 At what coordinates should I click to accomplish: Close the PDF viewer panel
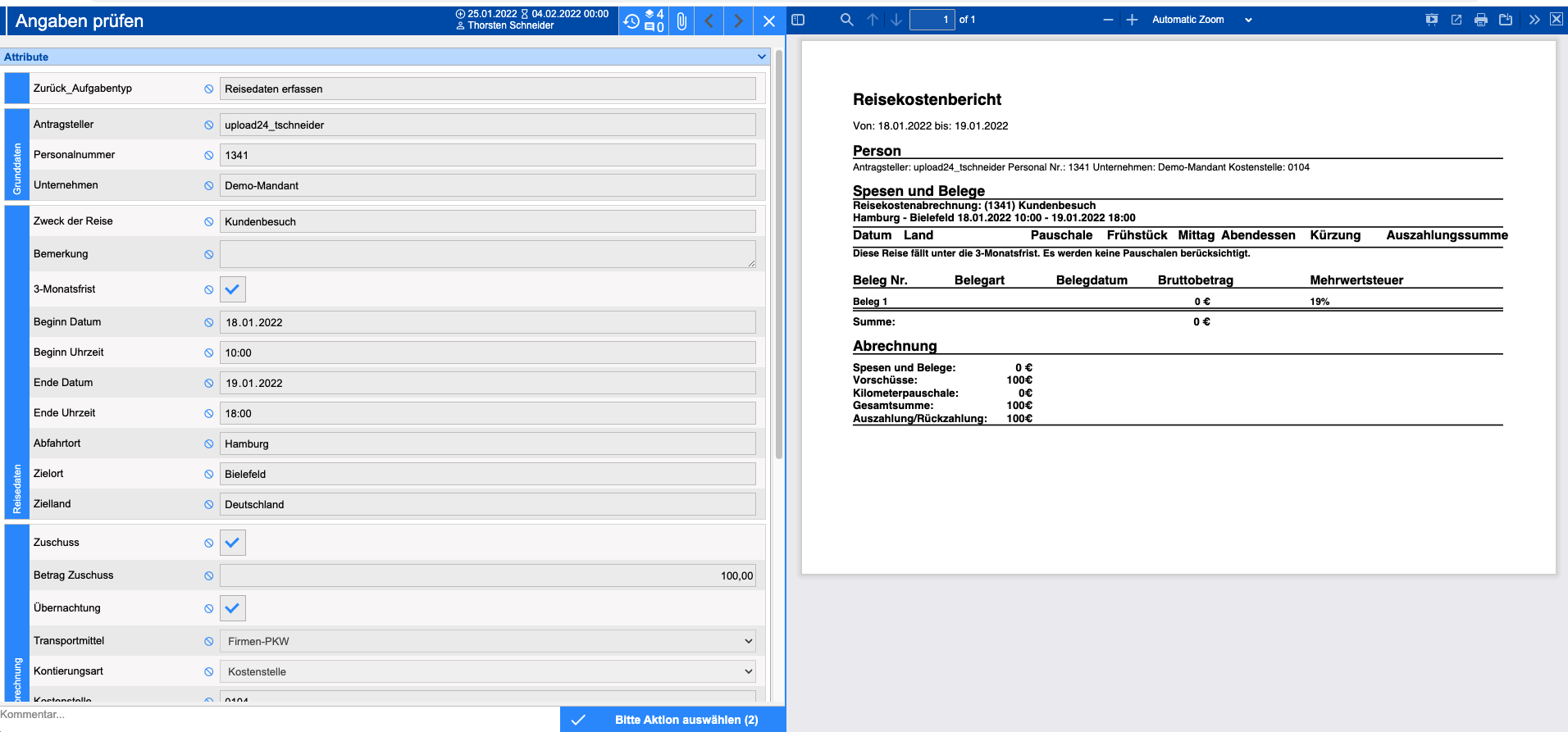pos(1556,20)
